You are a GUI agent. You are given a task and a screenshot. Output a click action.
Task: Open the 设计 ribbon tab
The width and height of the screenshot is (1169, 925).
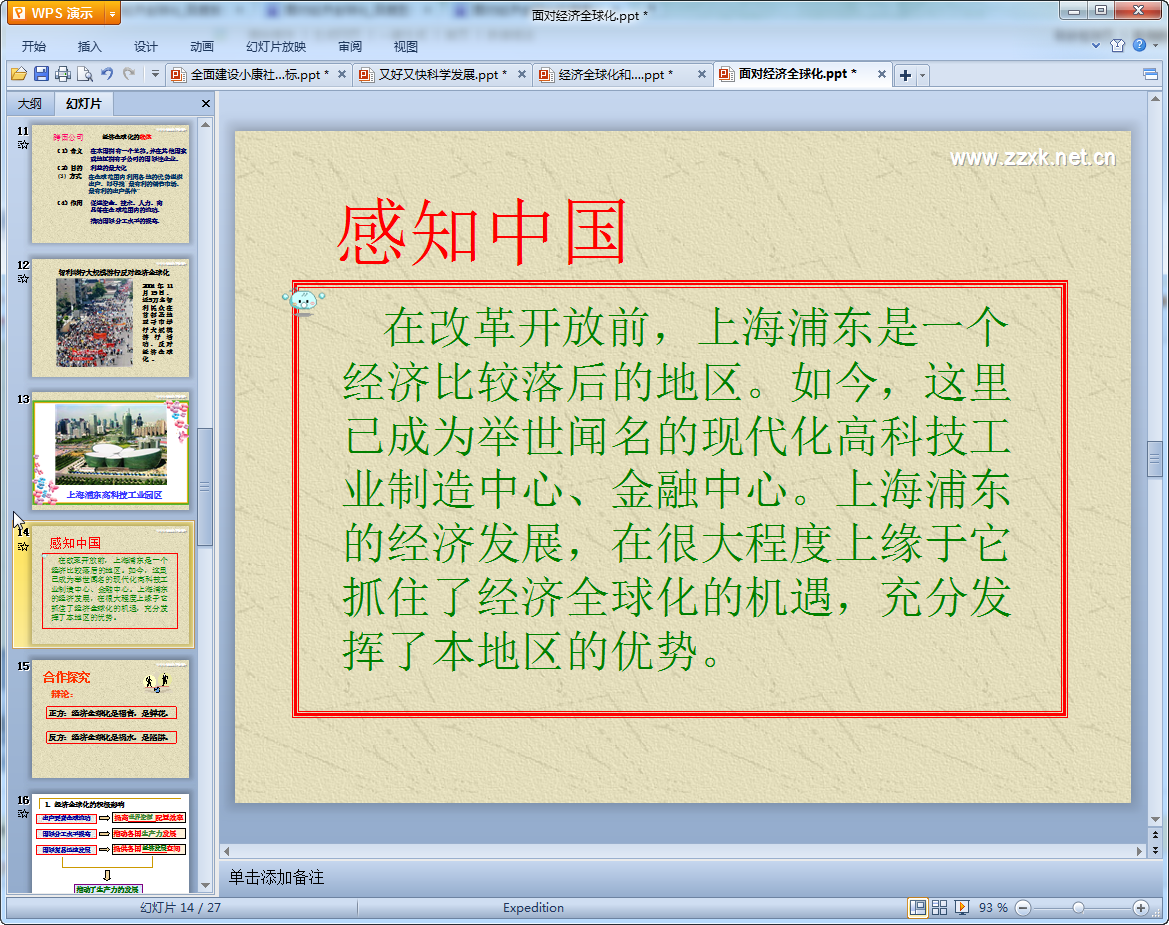[x=145, y=46]
